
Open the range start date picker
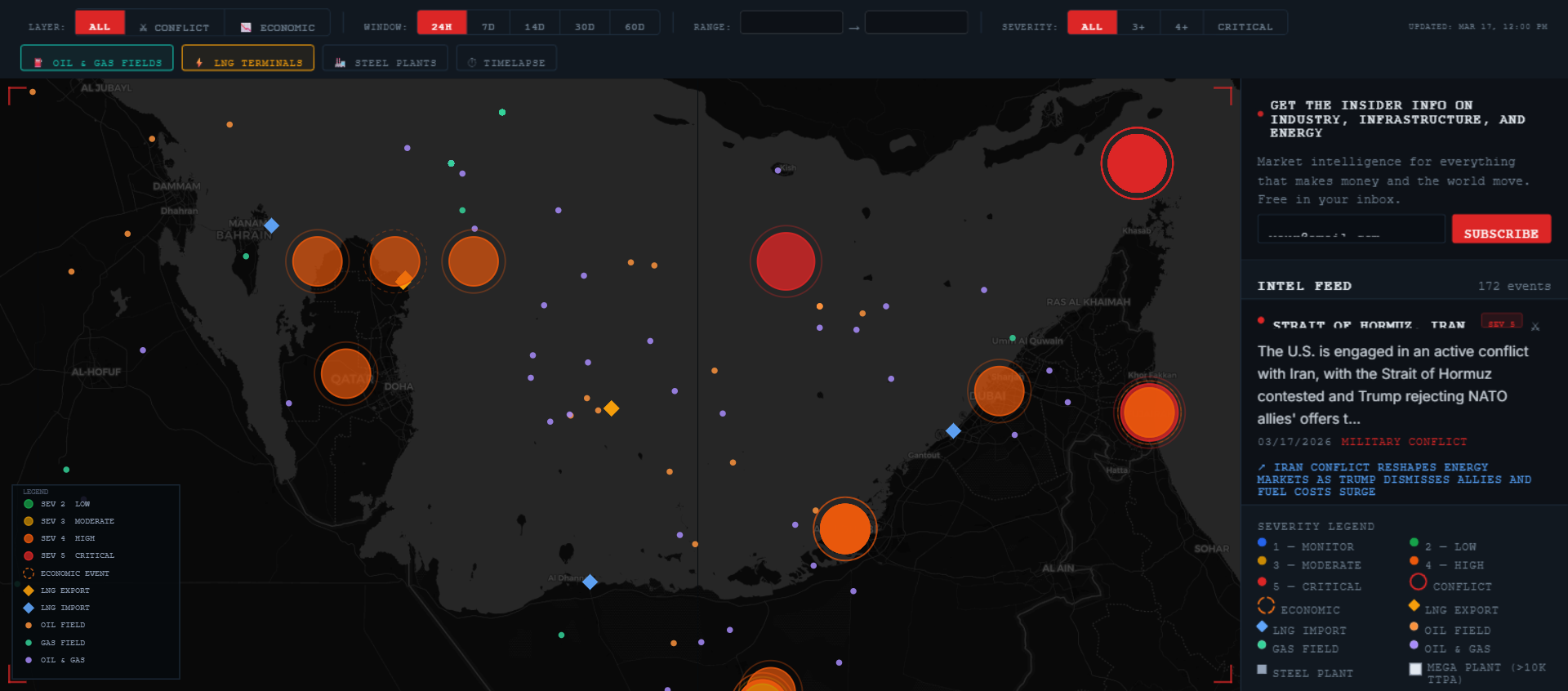point(791,23)
